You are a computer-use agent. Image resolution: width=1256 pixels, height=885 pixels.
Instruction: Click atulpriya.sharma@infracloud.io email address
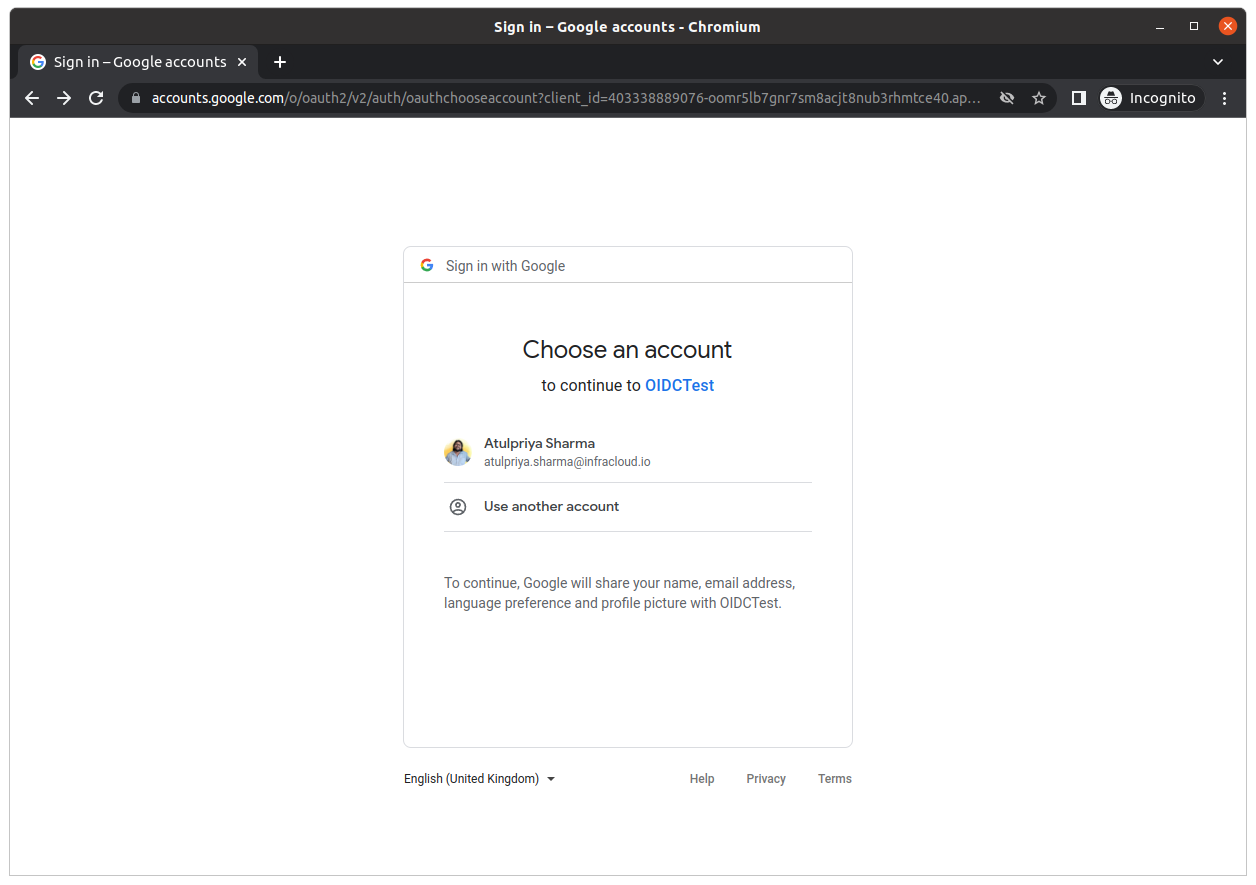[567, 462]
